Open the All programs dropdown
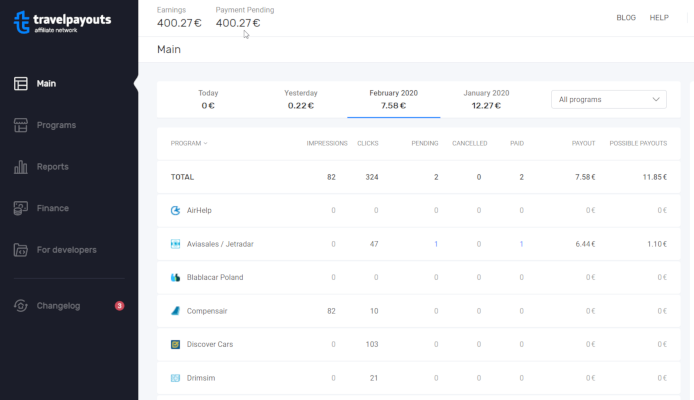The width and height of the screenshot is (694, 400). [609, 100]
